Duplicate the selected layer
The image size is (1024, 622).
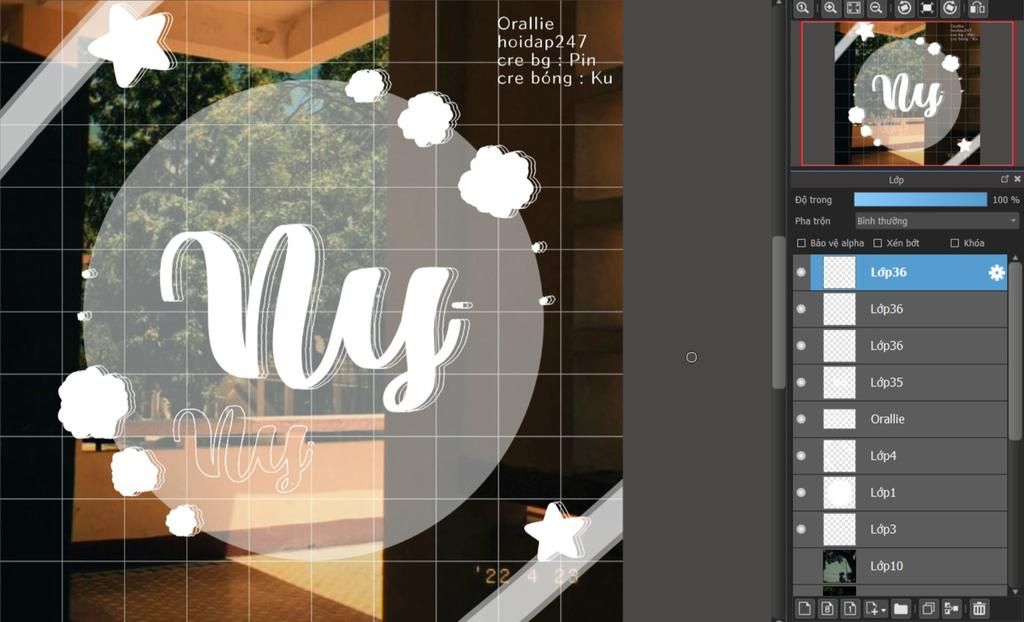click(928, 609)
